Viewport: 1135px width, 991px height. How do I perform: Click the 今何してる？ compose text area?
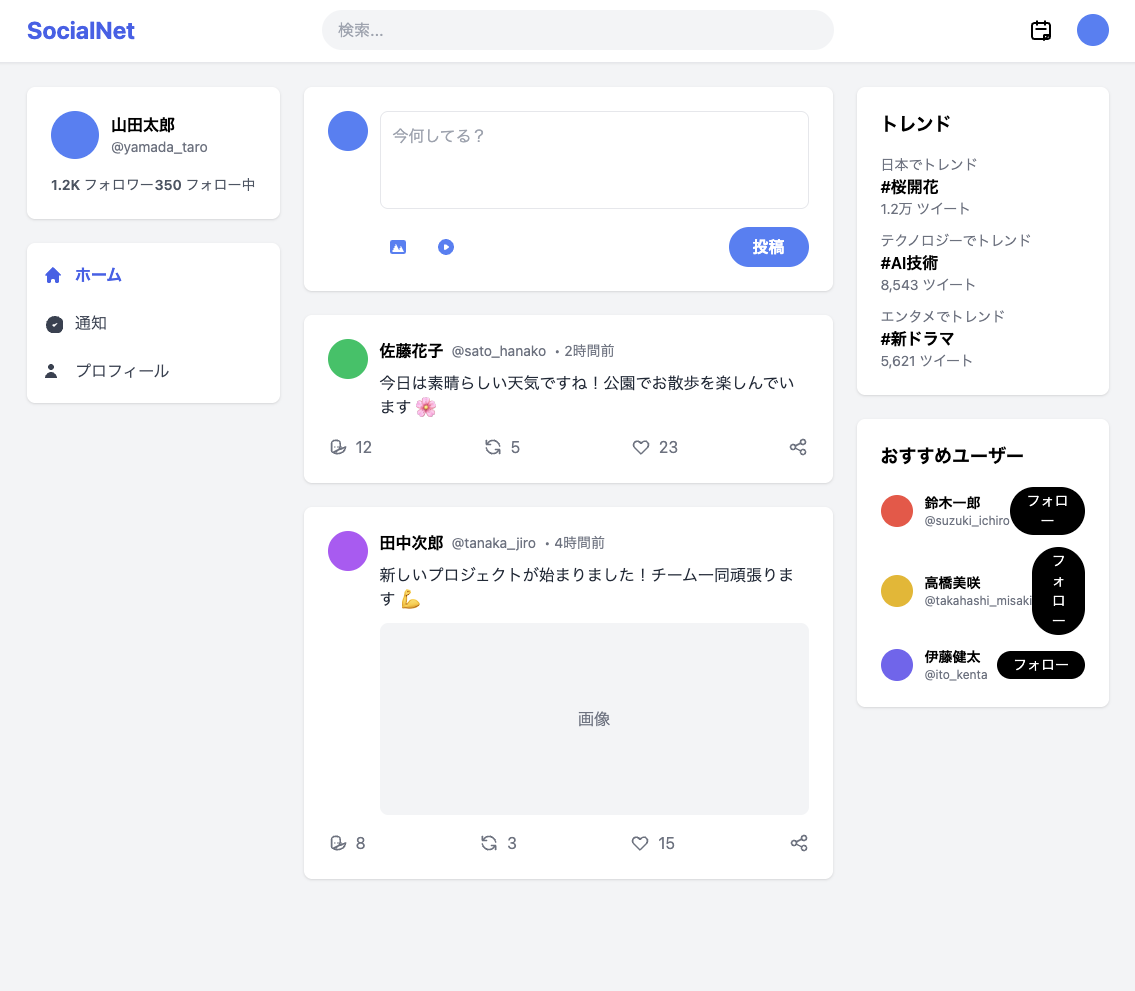point(594,160)
